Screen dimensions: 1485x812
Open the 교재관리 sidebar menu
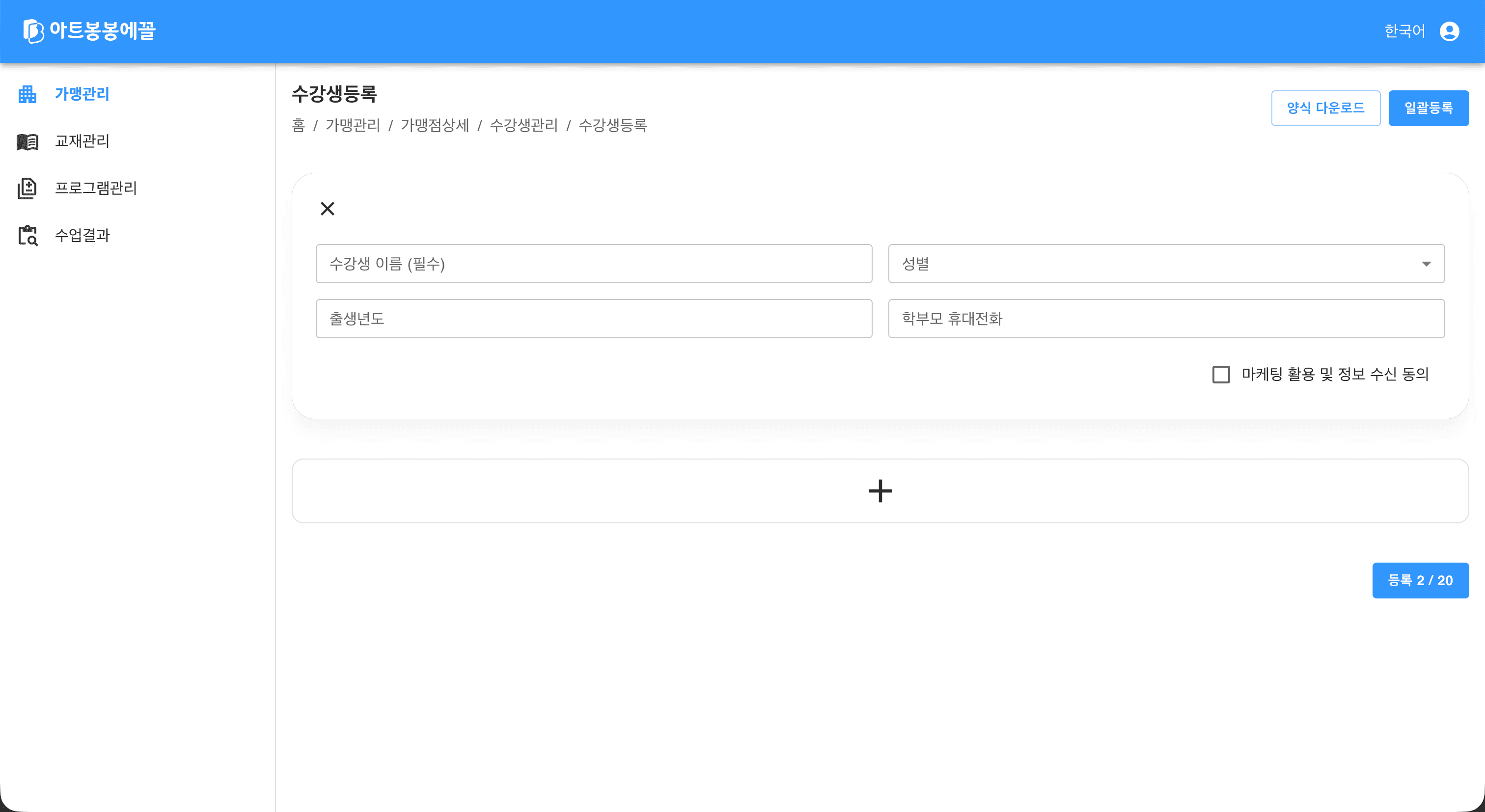pos(82,141)
